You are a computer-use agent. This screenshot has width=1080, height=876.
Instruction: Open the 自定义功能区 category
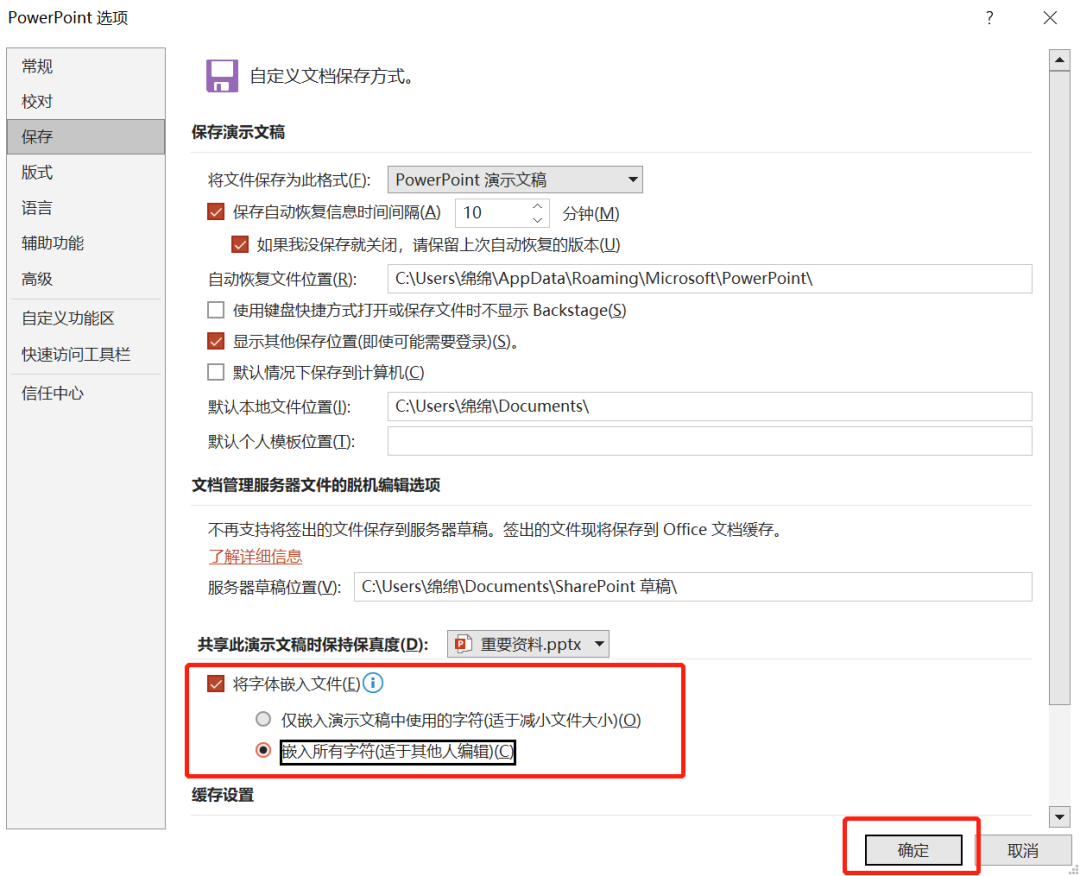pos(86,318)
